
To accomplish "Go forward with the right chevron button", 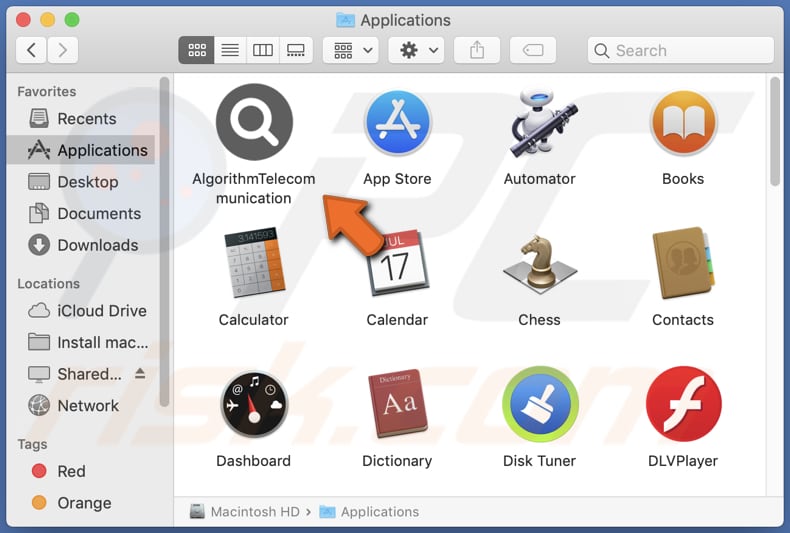I will 62,50.
